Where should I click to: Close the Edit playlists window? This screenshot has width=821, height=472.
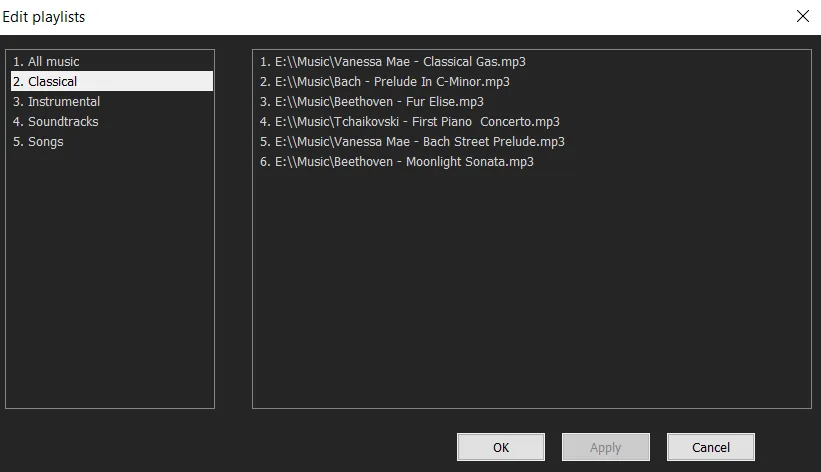coord(803,16)
